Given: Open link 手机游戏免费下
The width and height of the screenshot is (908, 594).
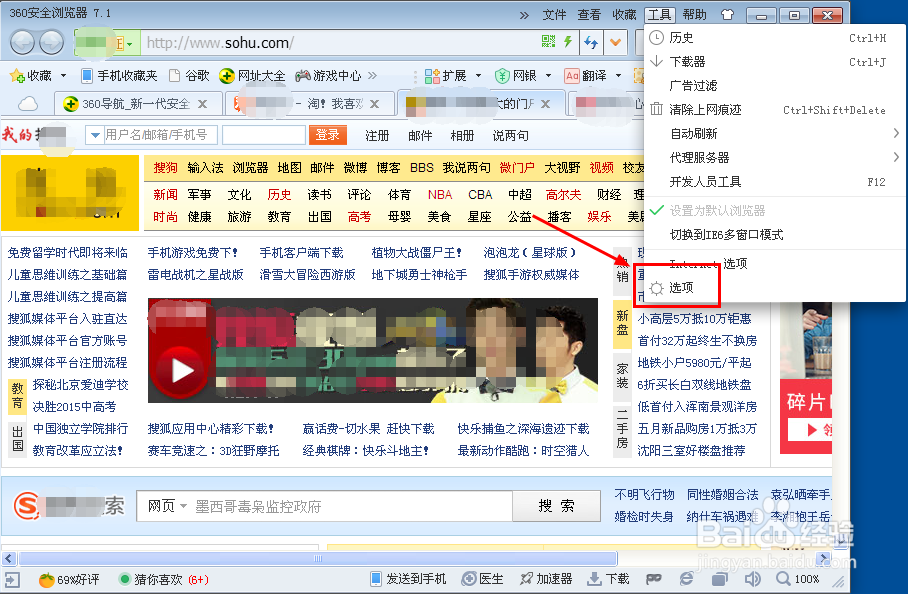Looking at the screenshot, I should (193, 253).
